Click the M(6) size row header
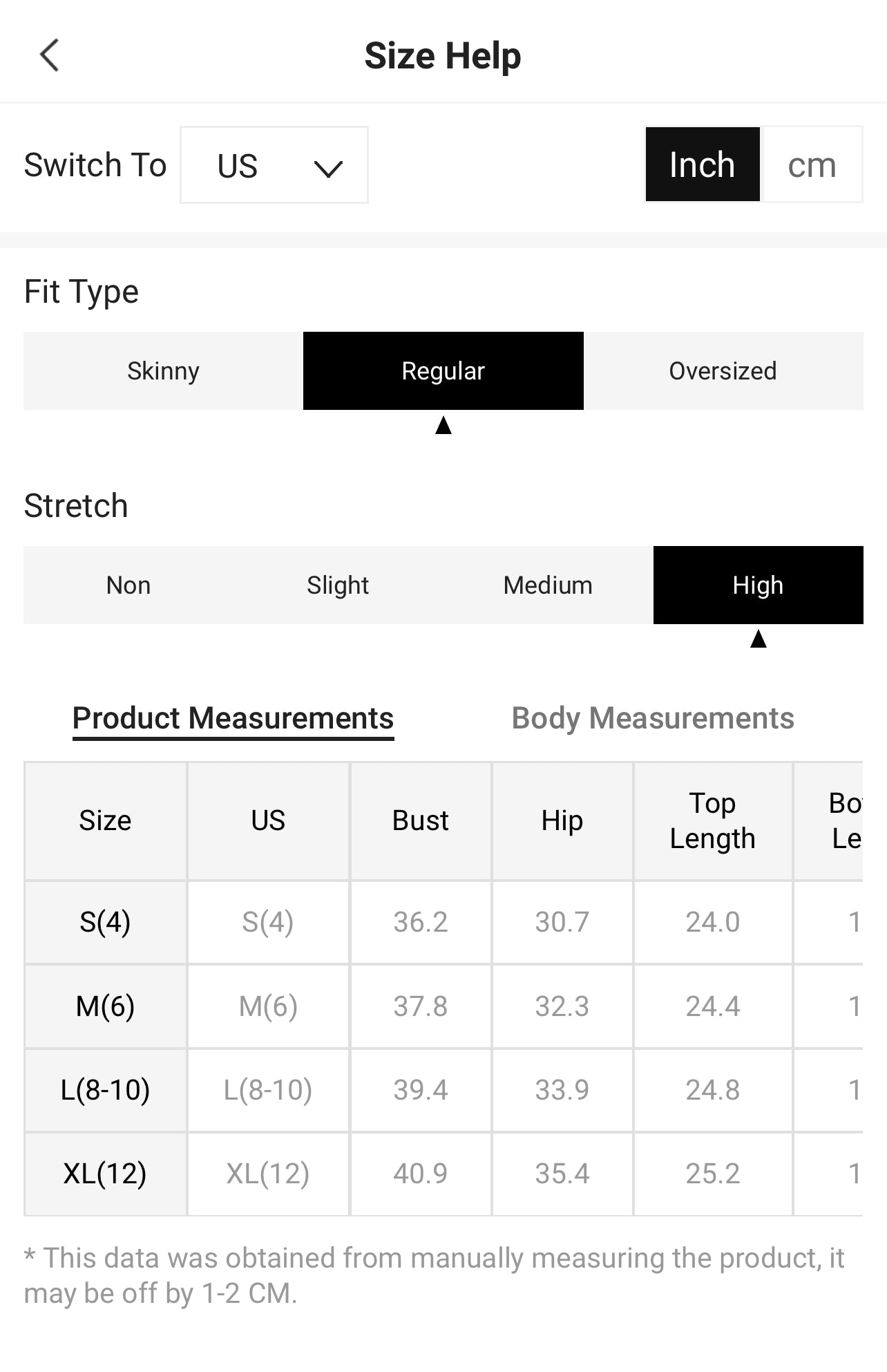 pyautogui.click(x=105, y=1006)
